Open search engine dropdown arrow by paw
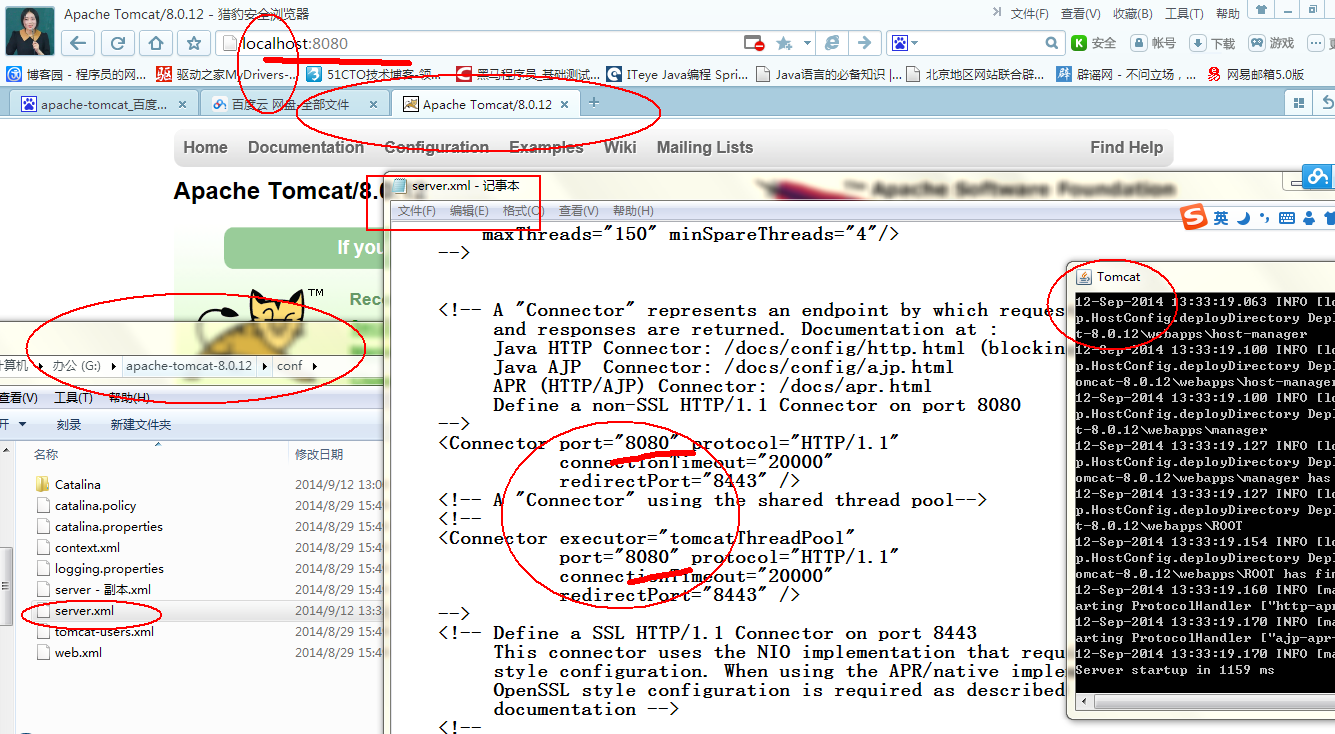1335x734 pixels. tap(915, 43)
